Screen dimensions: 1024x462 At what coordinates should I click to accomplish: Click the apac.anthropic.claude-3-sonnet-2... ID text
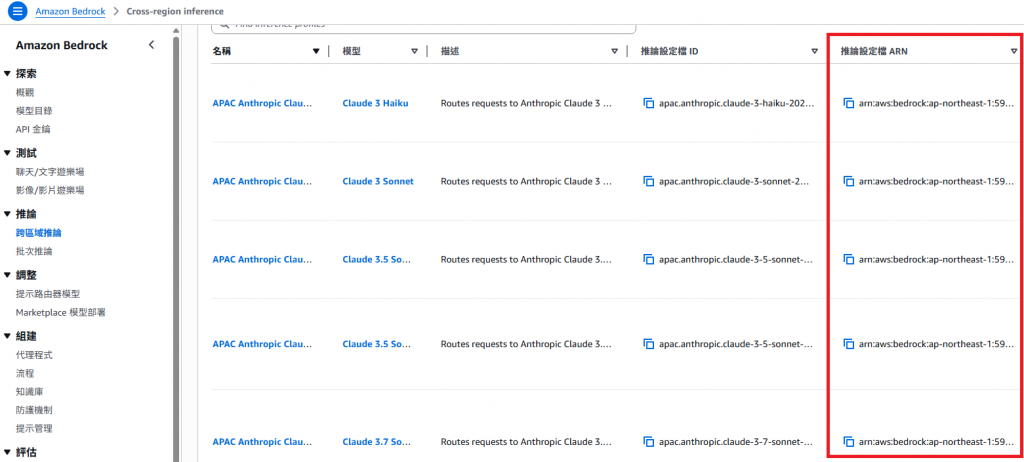coord(734,181)
